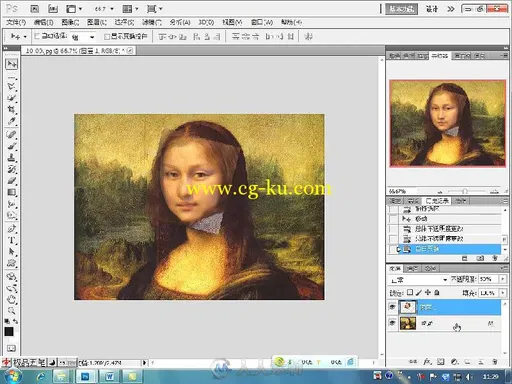Viewport: 512px width, 384px height.
Task: Toggle Quick Mask mode
Action: [11, 348]
